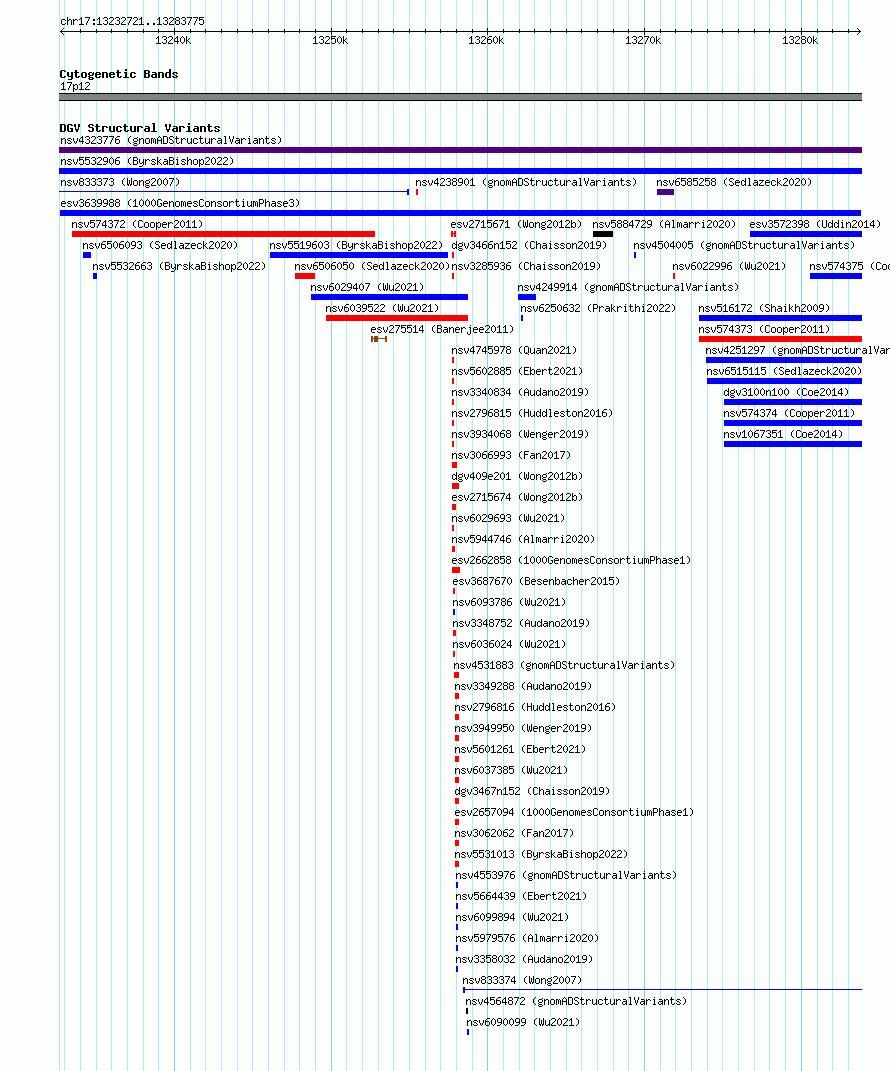Select nsv4251297 gnomADStructuralVariants label
890x1071 pixels.
pos(797,350)
